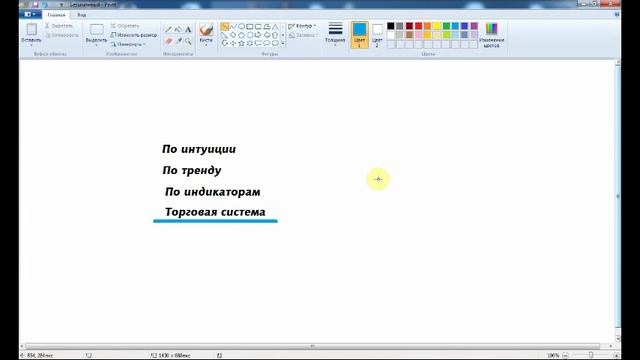The image size is (640, 360).
Task: Select the Oval callout shape
Action: tap(267, 43)
